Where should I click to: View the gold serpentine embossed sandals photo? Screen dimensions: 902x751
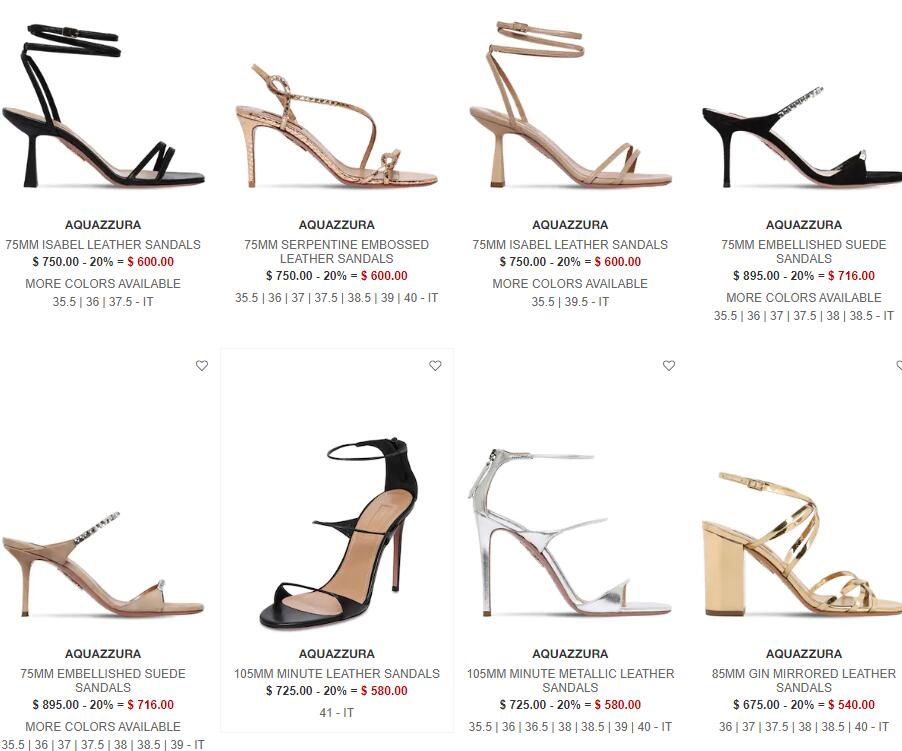(x=337, y=125)
